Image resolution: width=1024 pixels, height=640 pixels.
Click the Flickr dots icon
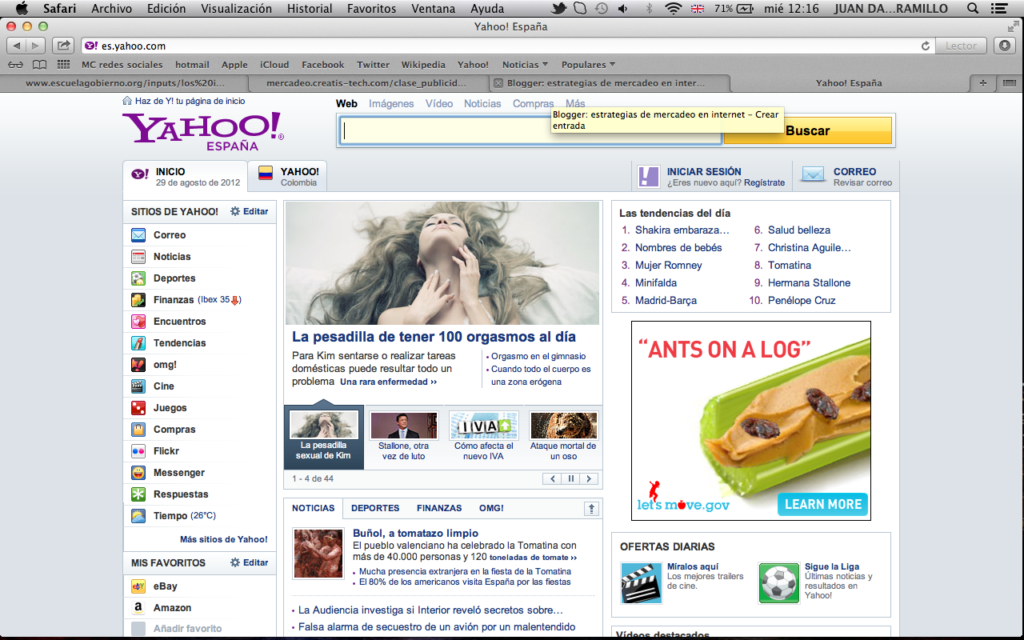[x=138, y=451]
